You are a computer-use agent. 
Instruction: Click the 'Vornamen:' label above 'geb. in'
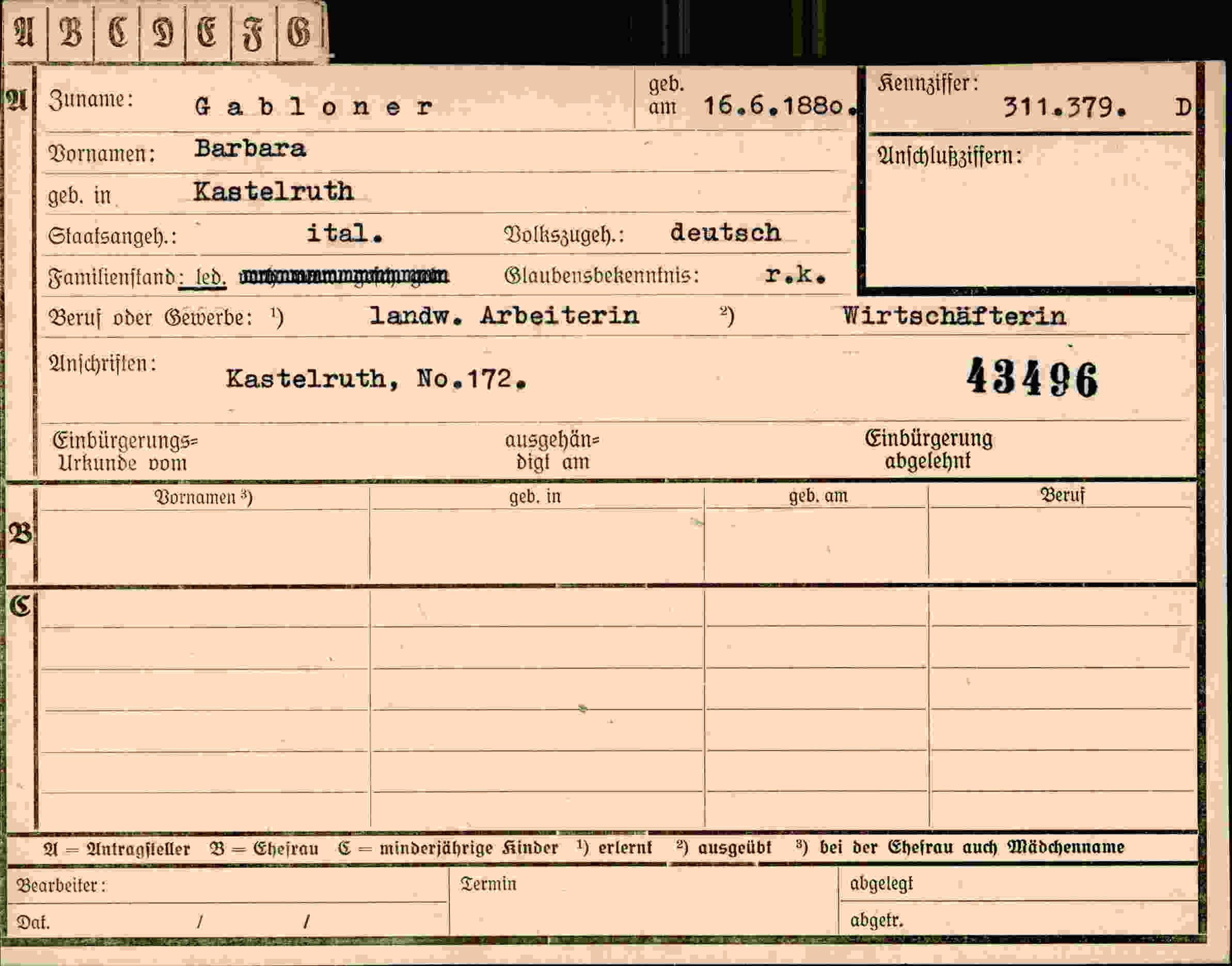102,153
